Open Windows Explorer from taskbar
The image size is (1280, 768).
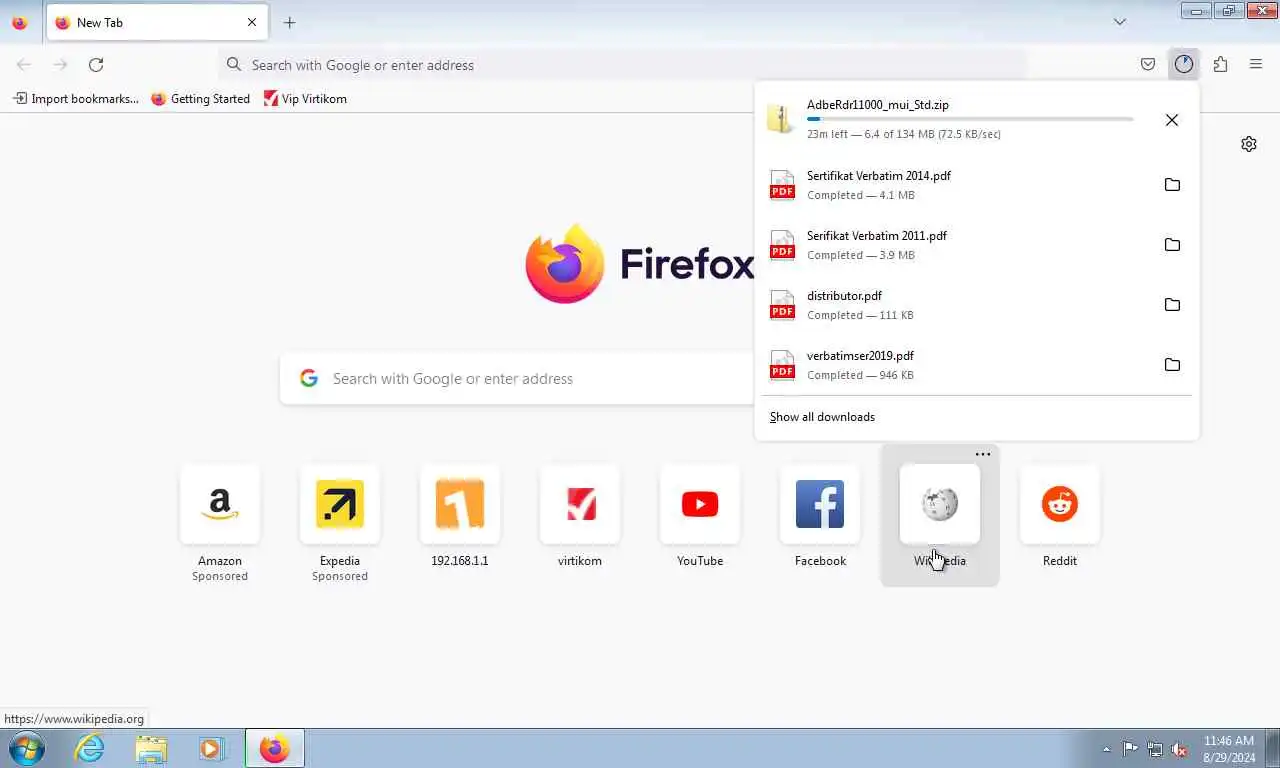pyautogui.click(x=151, y=748)
